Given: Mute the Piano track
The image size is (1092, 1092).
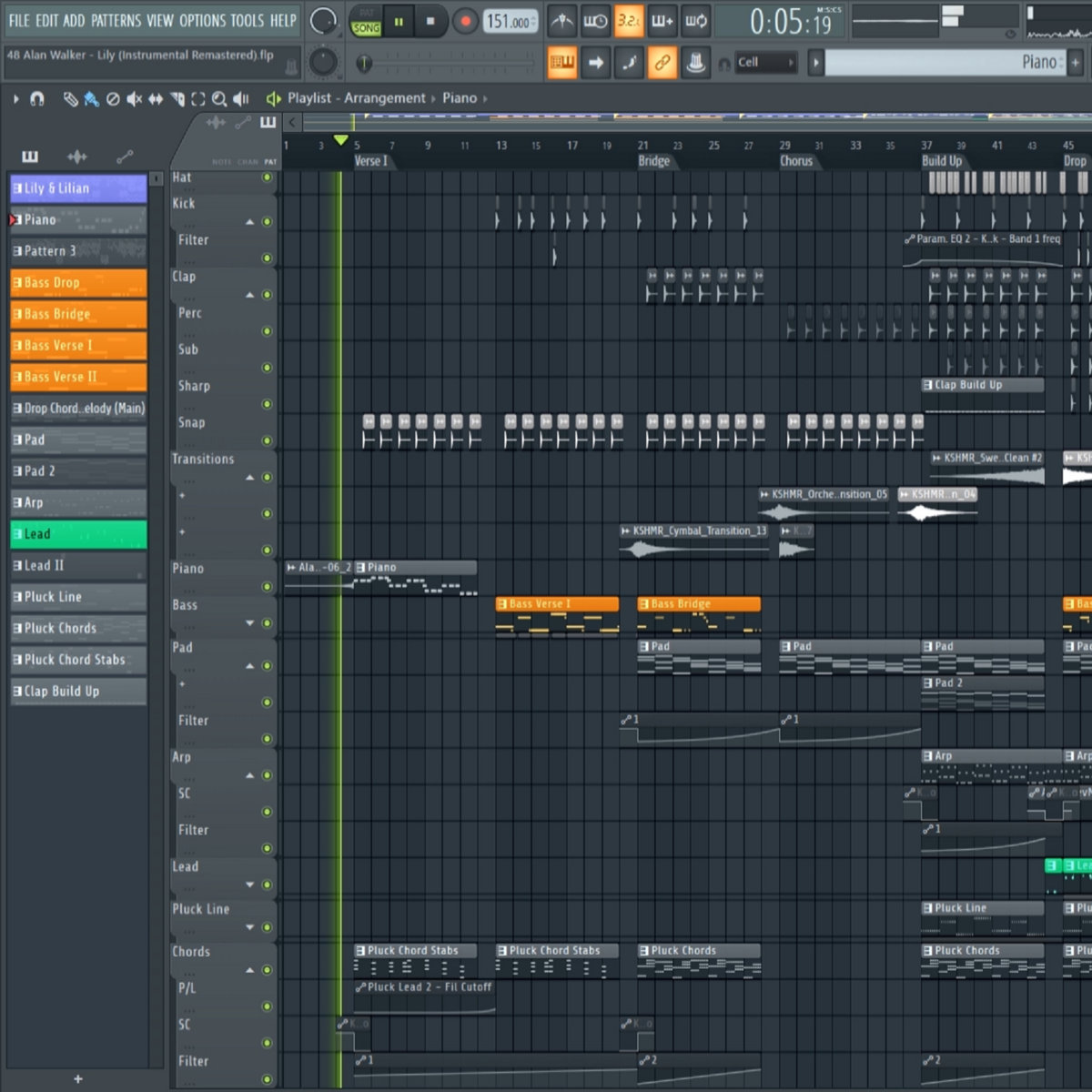Looking at the screenshot, I should pyautogui.click(x=268, y=586).
